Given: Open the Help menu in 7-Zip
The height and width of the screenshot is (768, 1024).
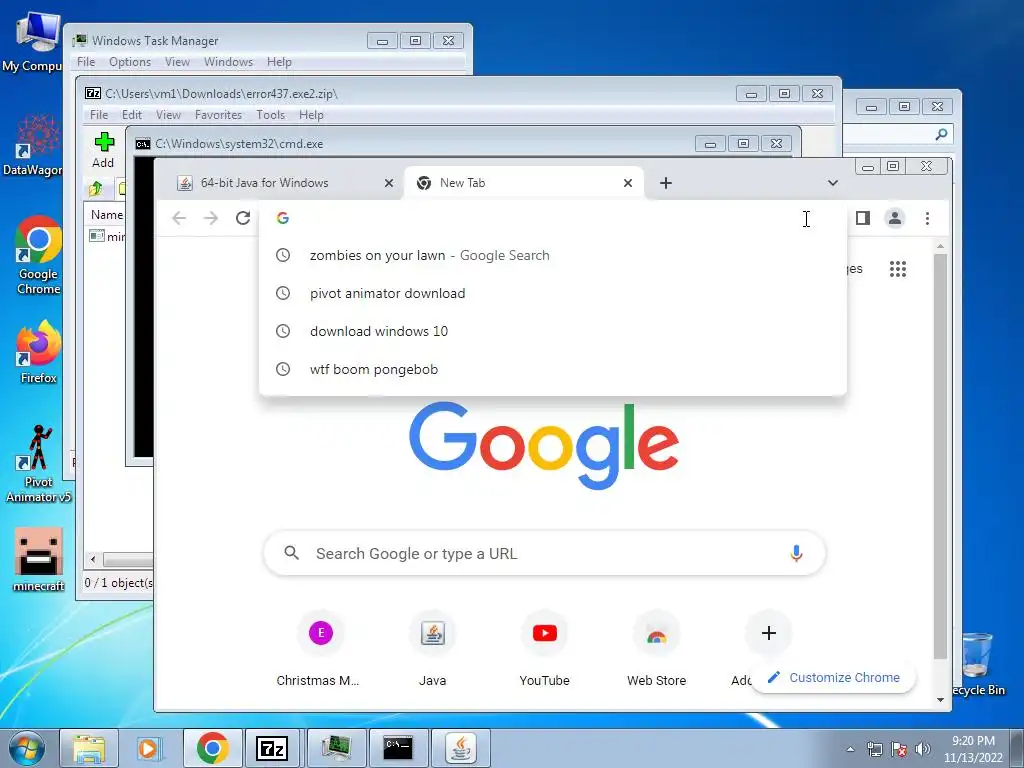Looking at the screenshot, I should [x=311, y=115].
